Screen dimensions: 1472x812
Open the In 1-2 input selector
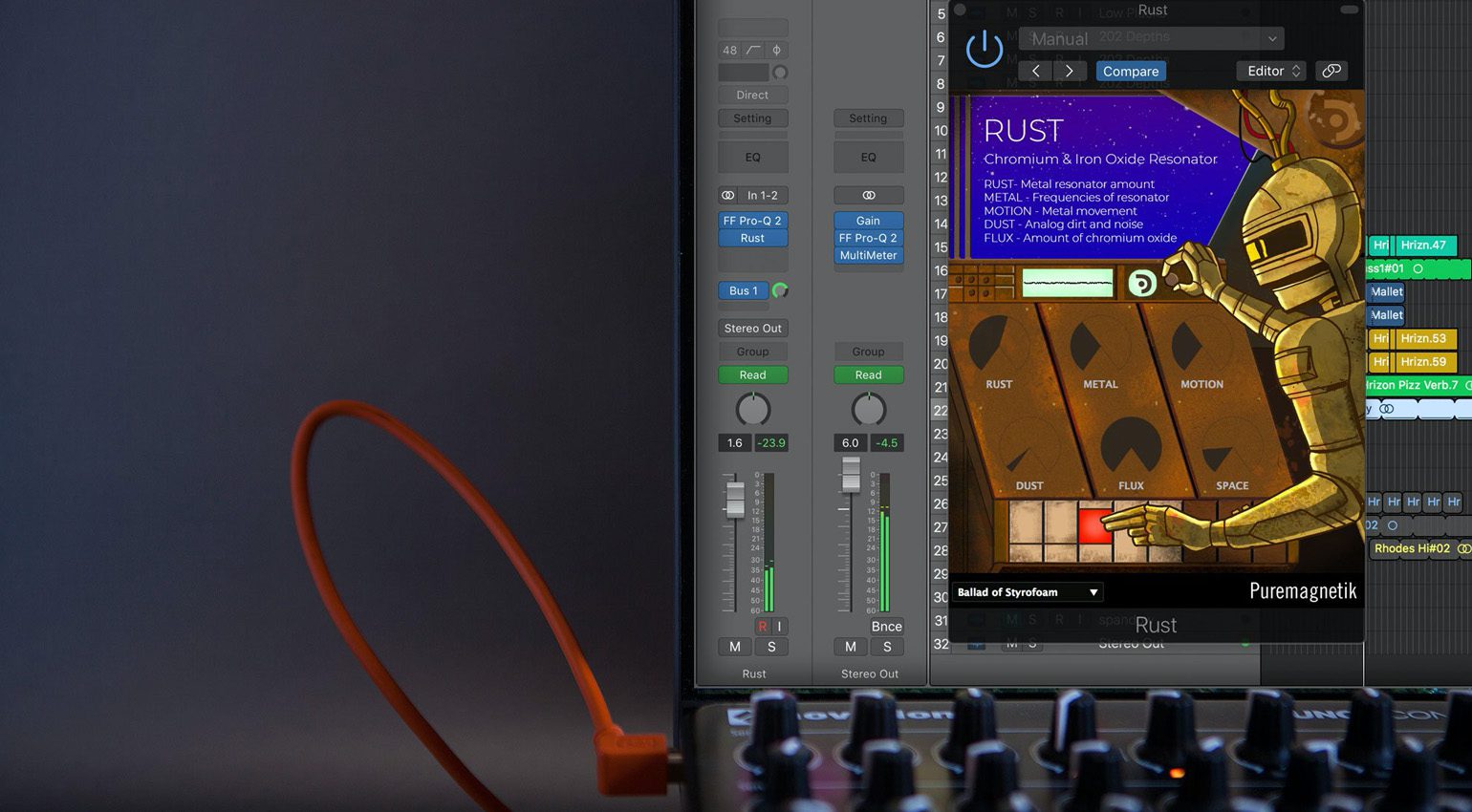click(x=762, y=195)
